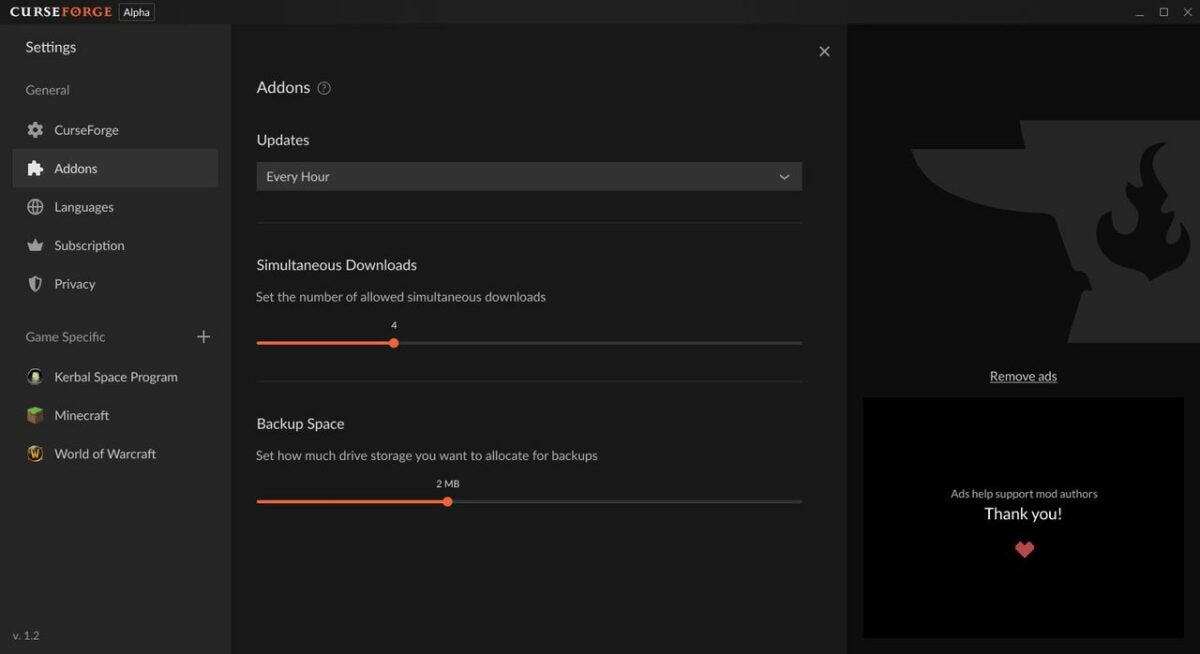Minimize the CurseForge window
The width and height of the screenshot is (1200, 654).
pyautogui.click(x=1140, y=12)
